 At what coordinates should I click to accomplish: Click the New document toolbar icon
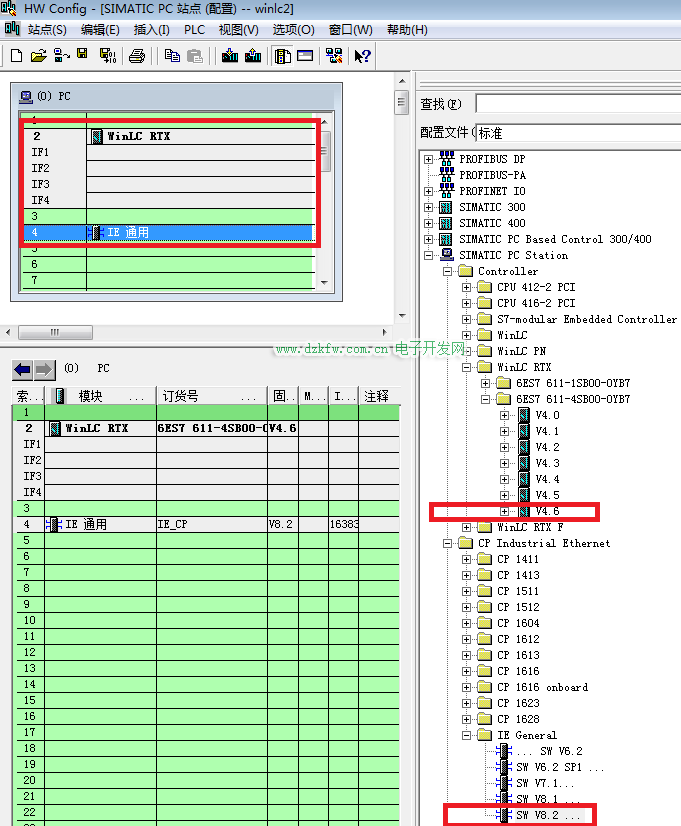16,56
